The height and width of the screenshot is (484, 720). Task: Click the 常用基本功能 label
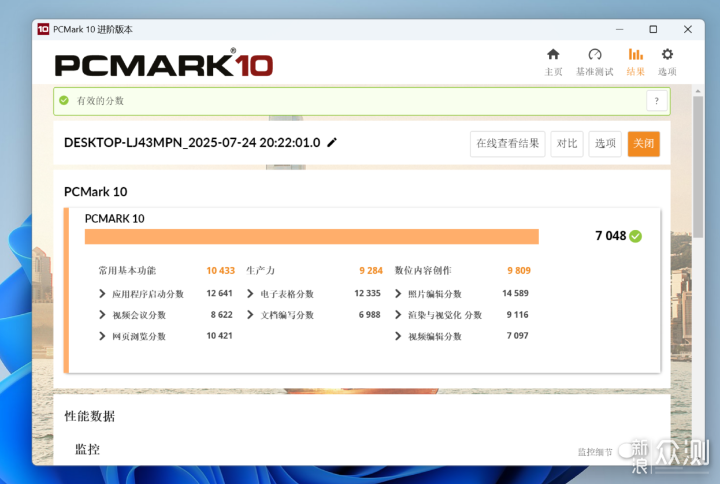click(127, 270)
